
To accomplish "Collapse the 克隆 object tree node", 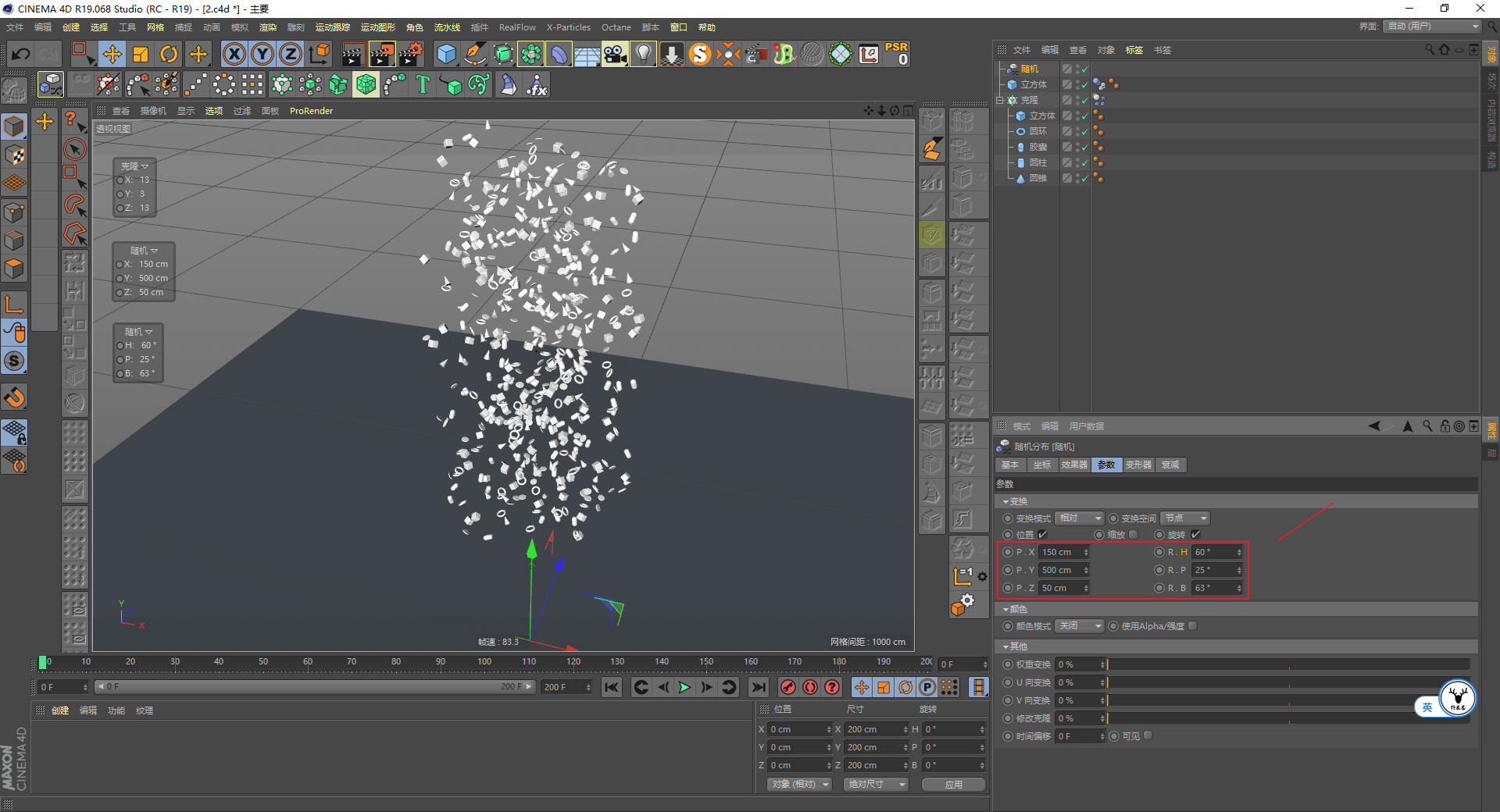I will coord(999,100).
